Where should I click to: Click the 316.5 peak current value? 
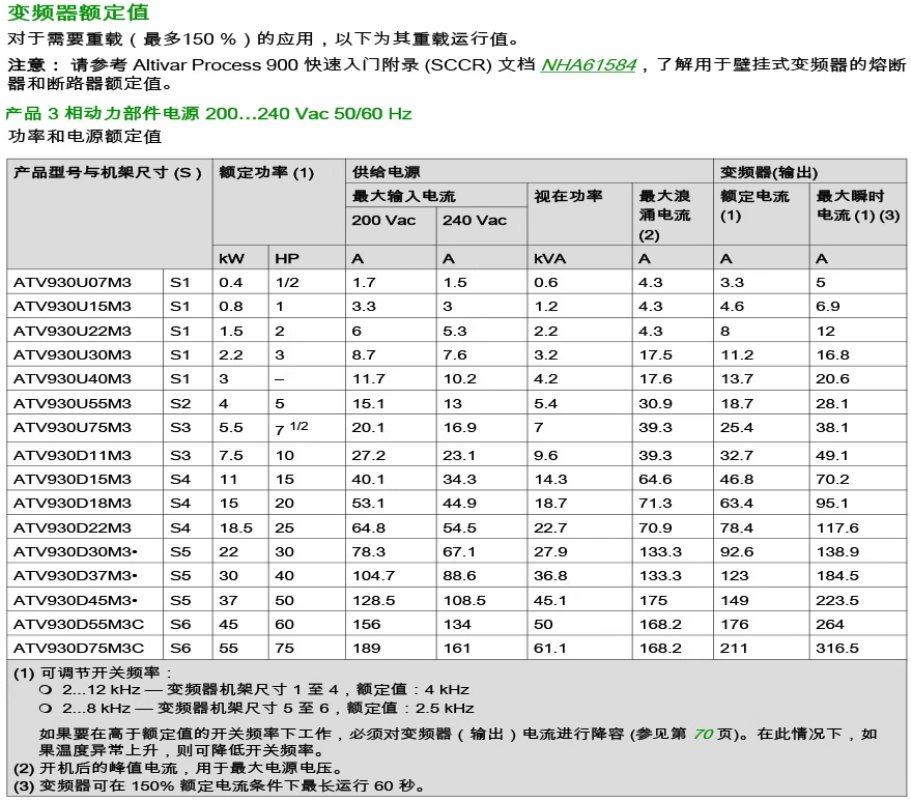[838, 648]
